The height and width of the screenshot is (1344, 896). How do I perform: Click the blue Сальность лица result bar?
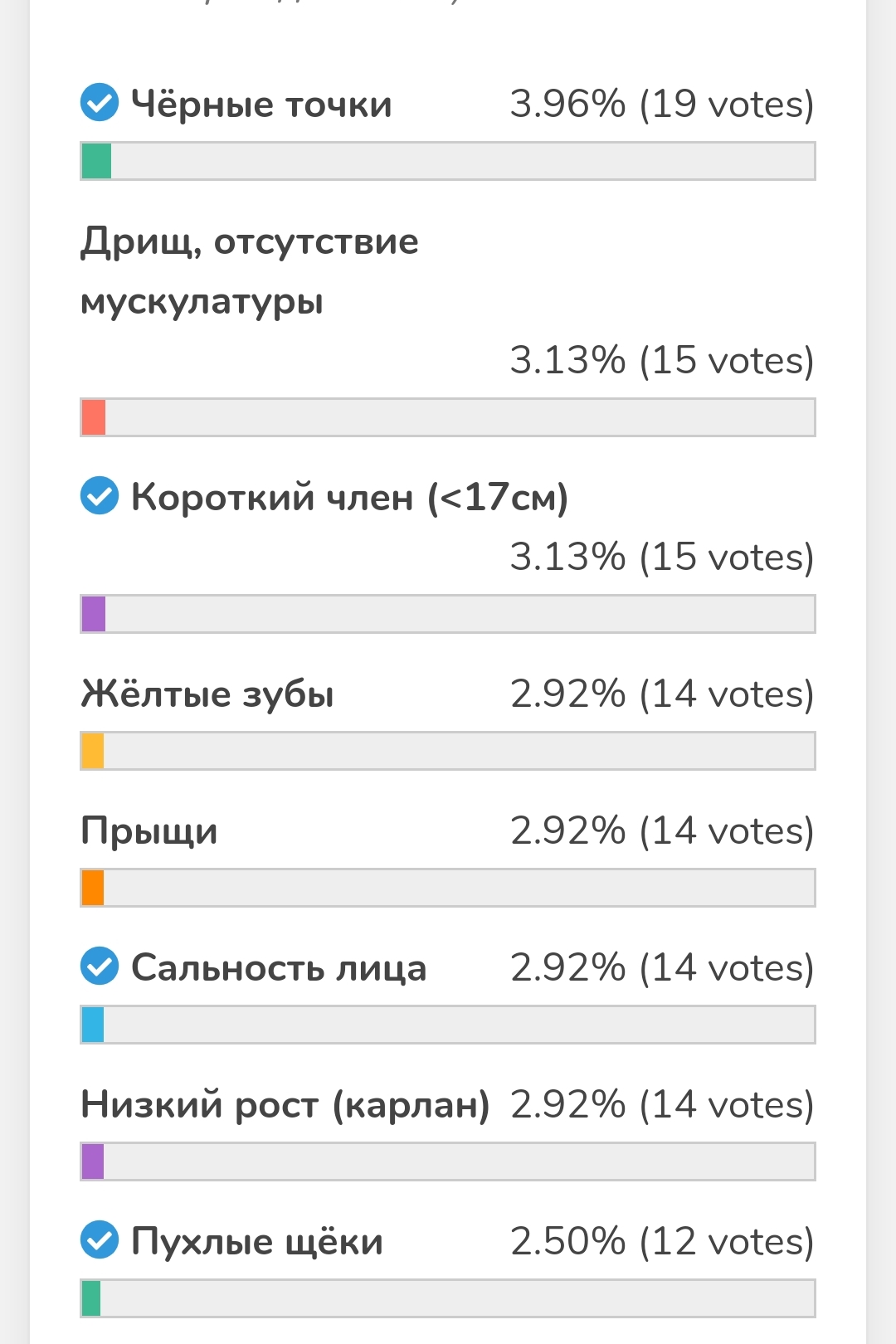tap(448, 1025)
